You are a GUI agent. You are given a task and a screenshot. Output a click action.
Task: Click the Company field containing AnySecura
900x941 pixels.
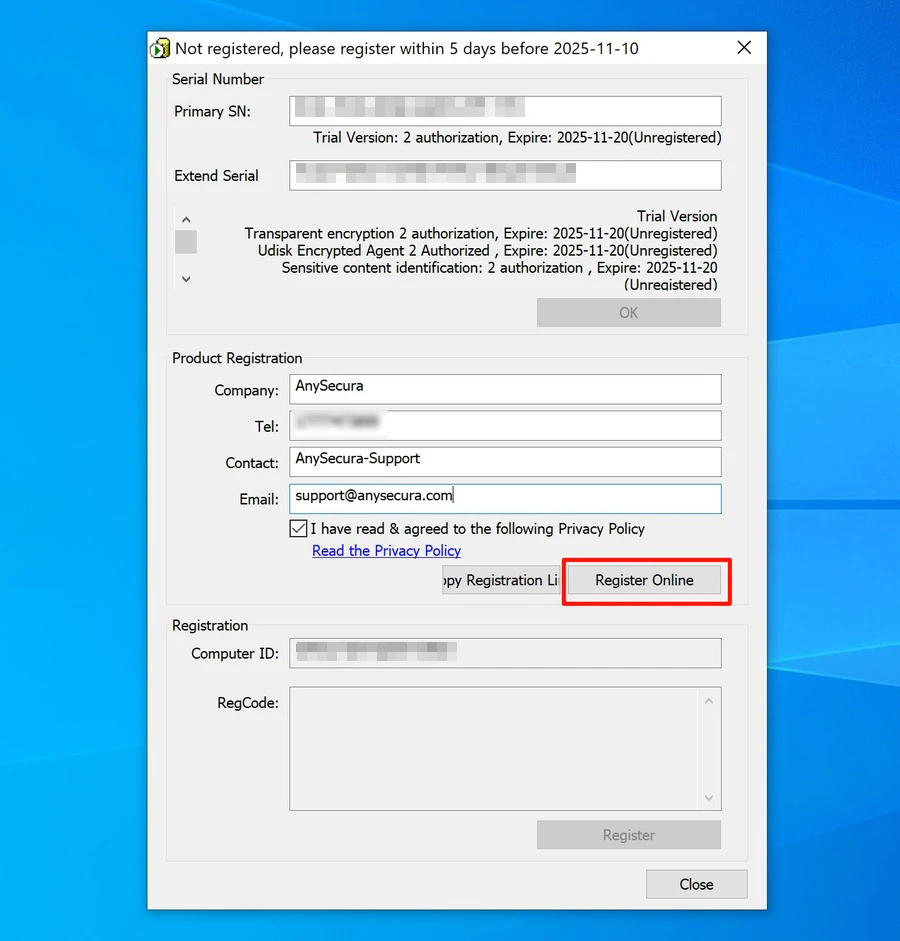tap(505, 389)
